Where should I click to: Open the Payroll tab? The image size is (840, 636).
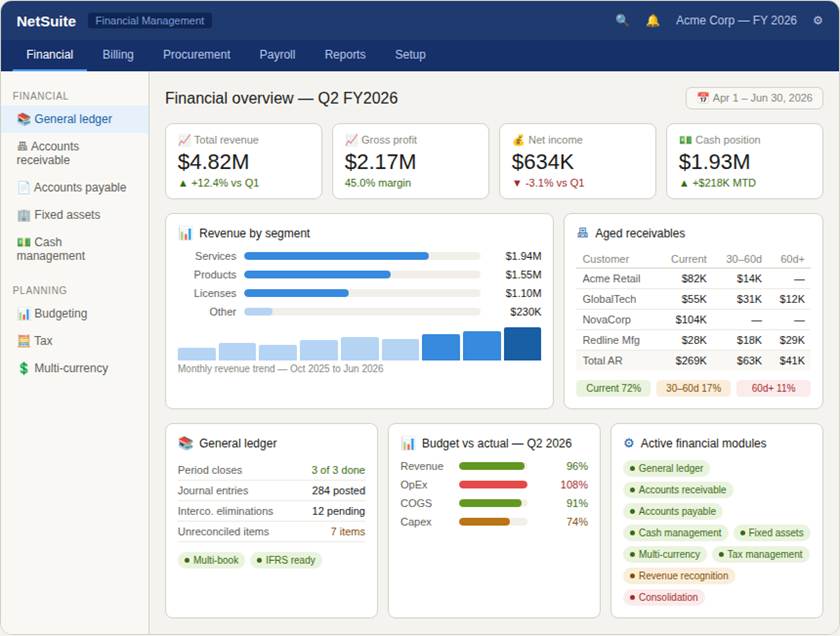(277, 55)
